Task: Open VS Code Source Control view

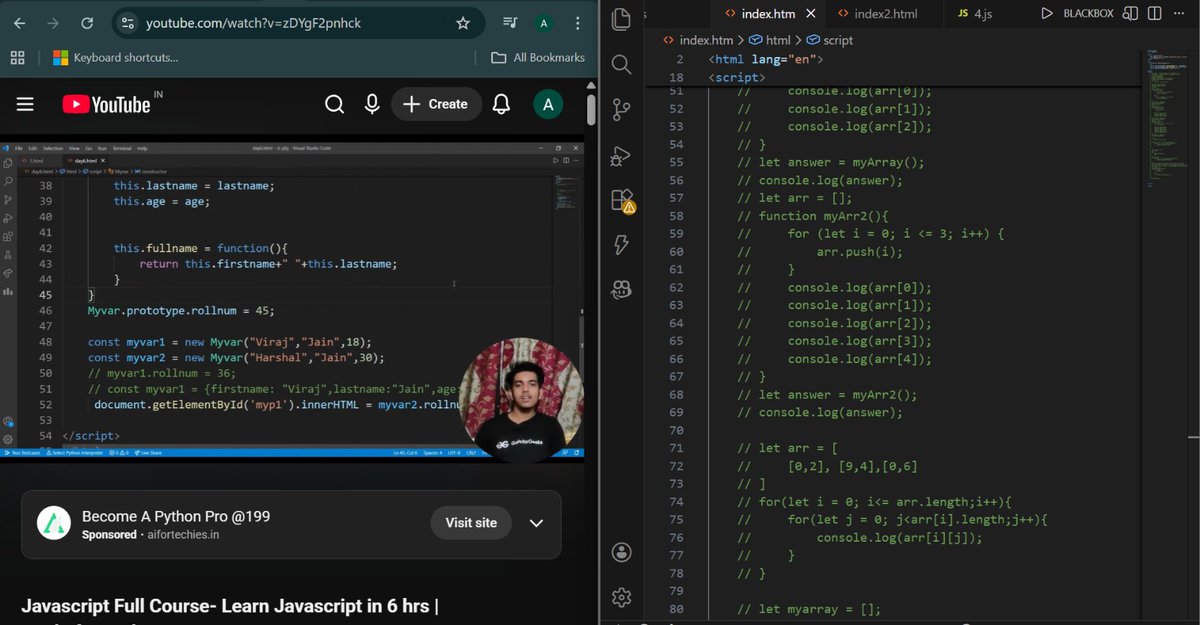Action: click(x=621, y=109)
